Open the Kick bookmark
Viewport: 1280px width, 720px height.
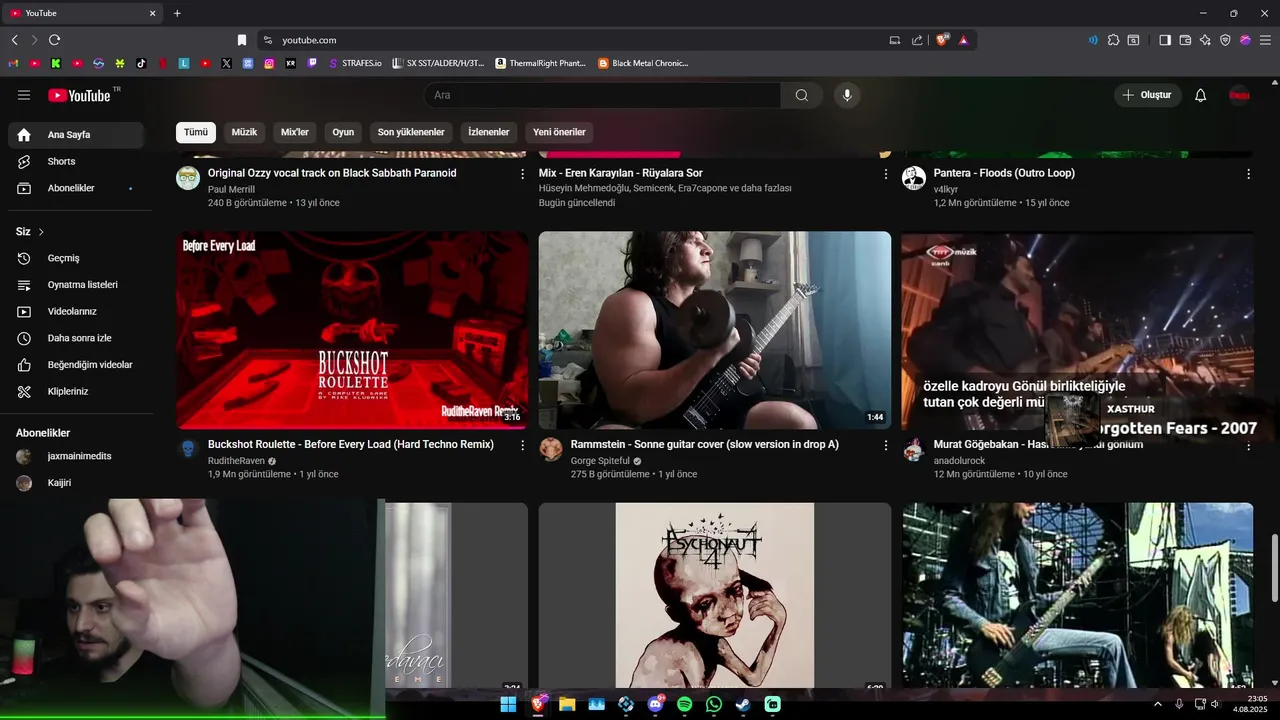(56, 63)
